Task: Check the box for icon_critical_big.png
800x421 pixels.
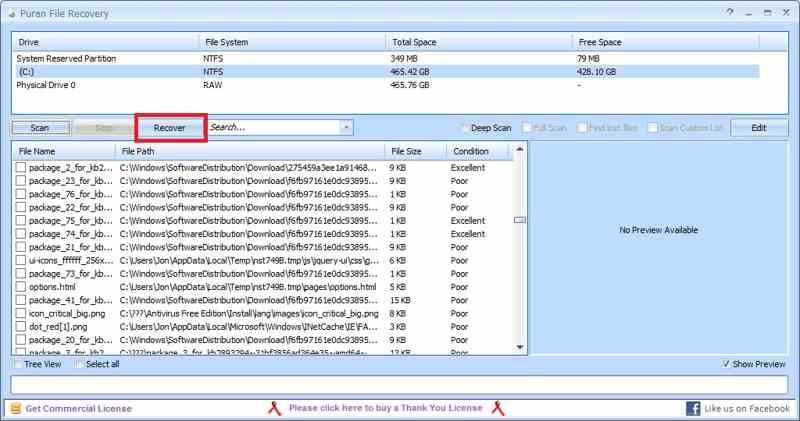Action: [x=21, y=313]
